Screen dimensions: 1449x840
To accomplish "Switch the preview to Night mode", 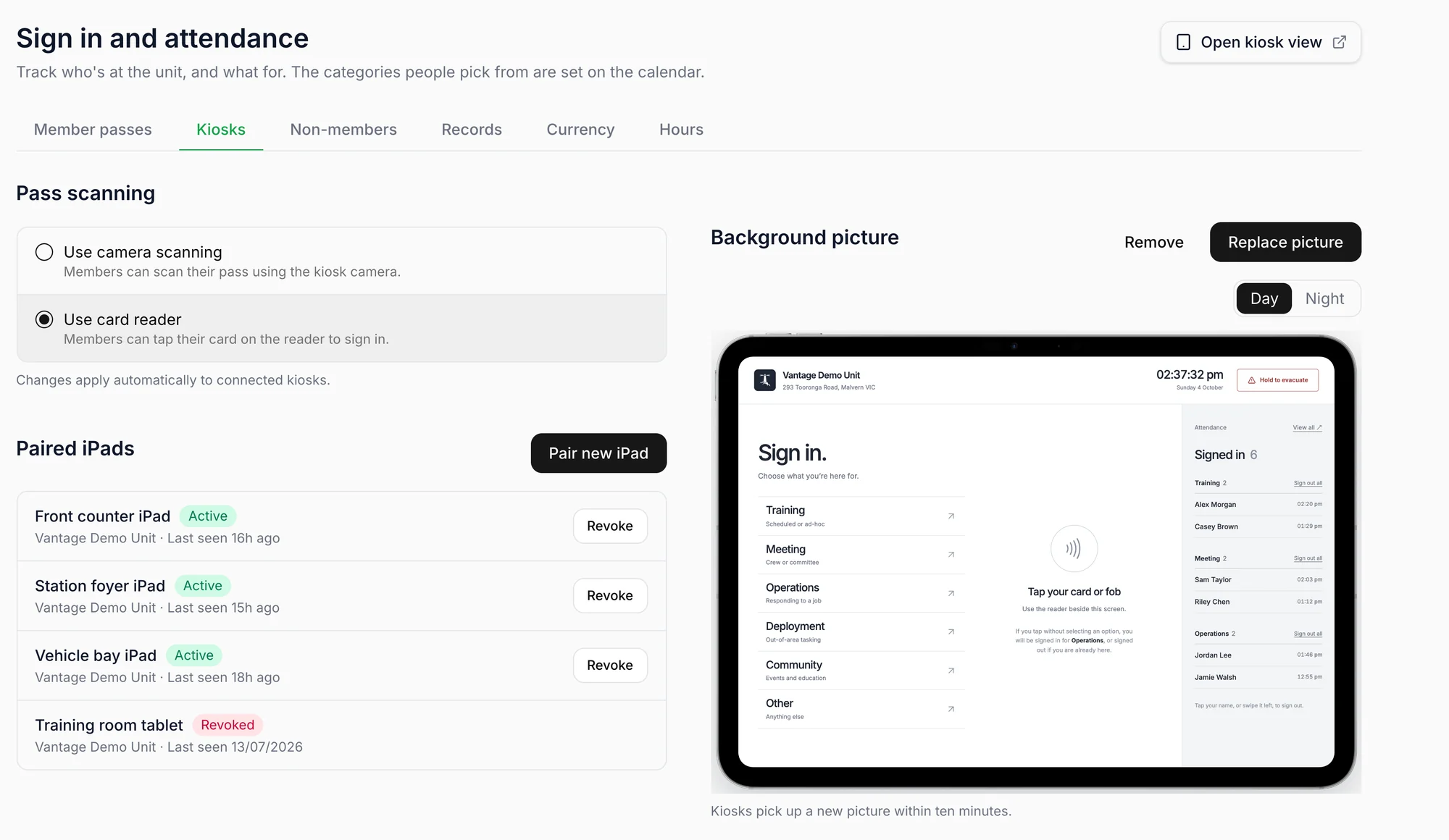I will (x=1324, y=298).
